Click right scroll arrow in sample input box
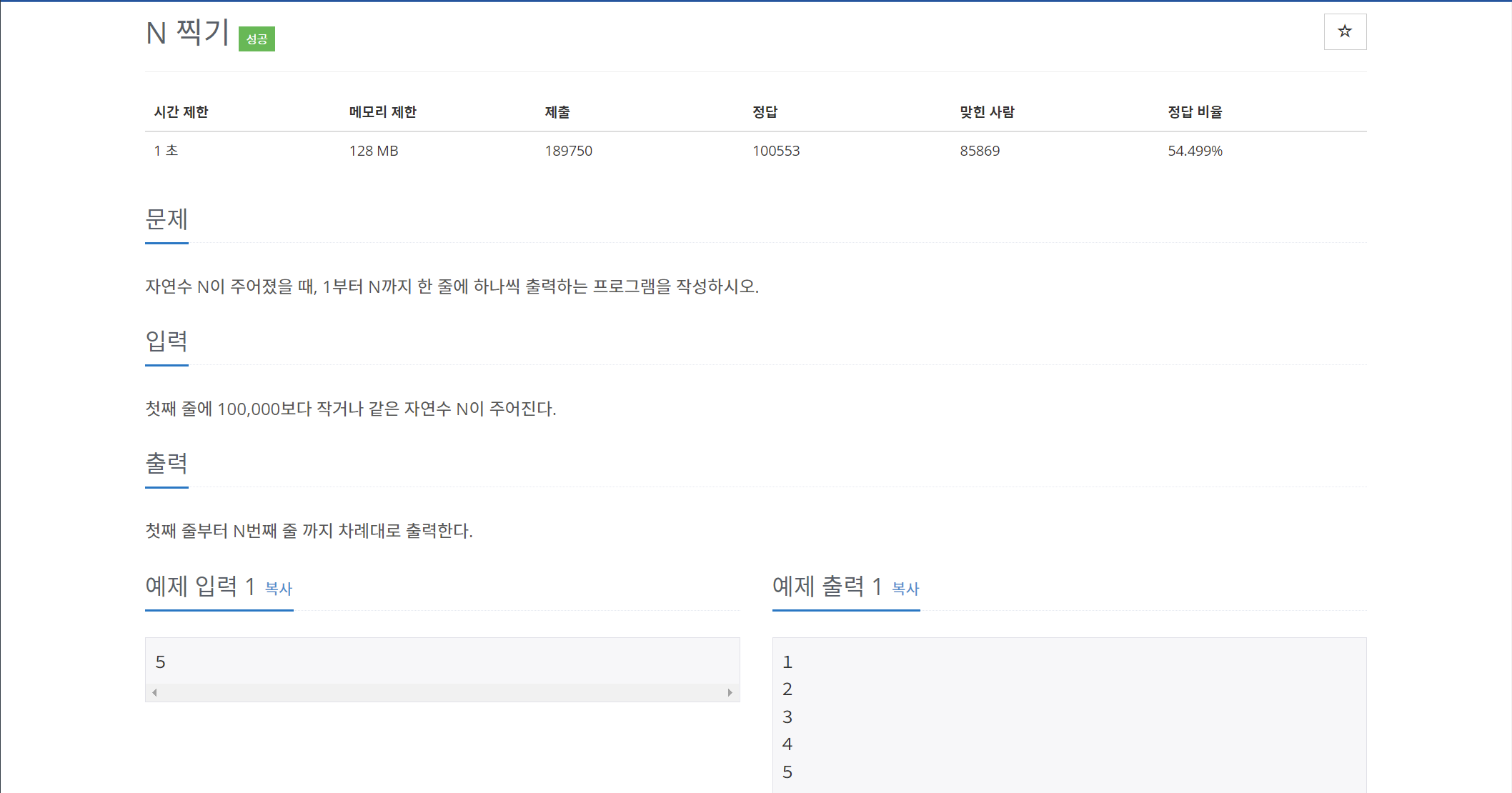Viewport: 1512px width, 793px height. (730, 692)
